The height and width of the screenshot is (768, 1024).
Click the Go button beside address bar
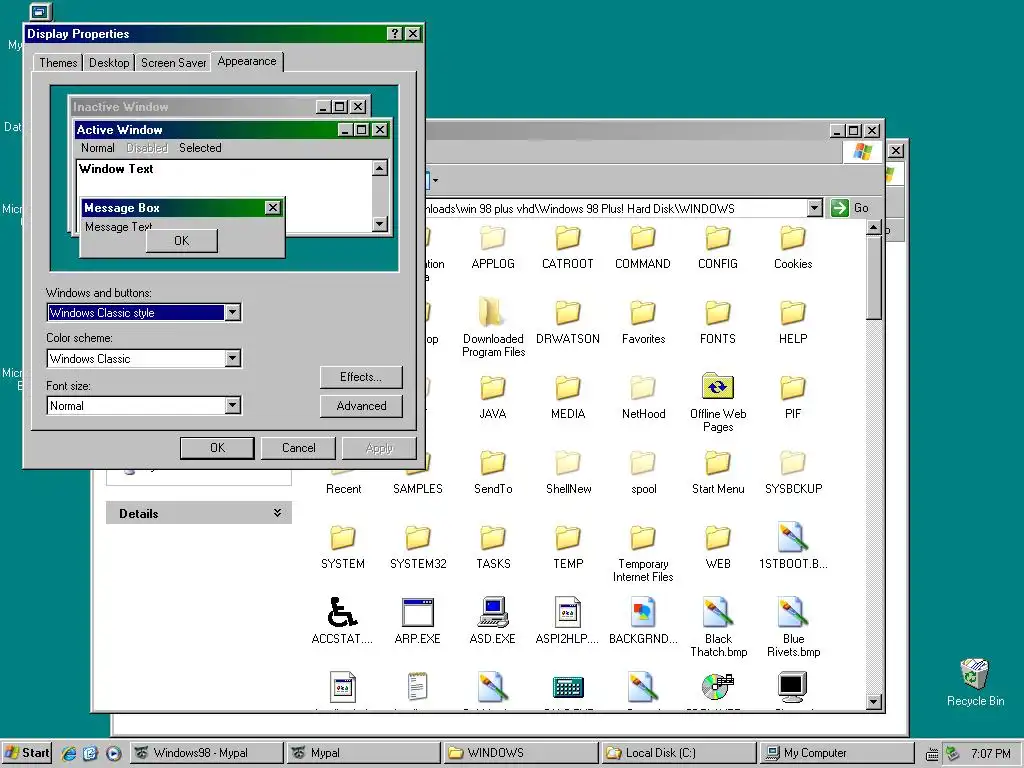point(850,208)
